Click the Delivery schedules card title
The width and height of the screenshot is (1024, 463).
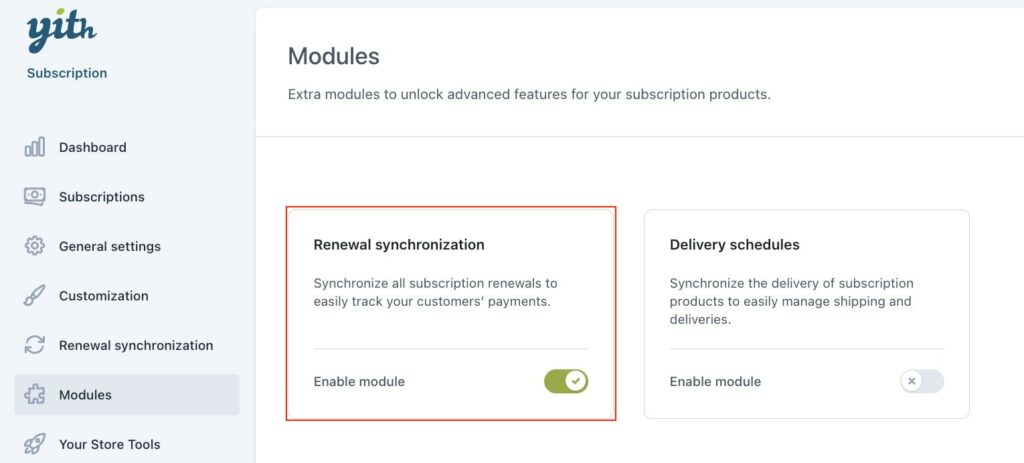[x=735, y=245]
